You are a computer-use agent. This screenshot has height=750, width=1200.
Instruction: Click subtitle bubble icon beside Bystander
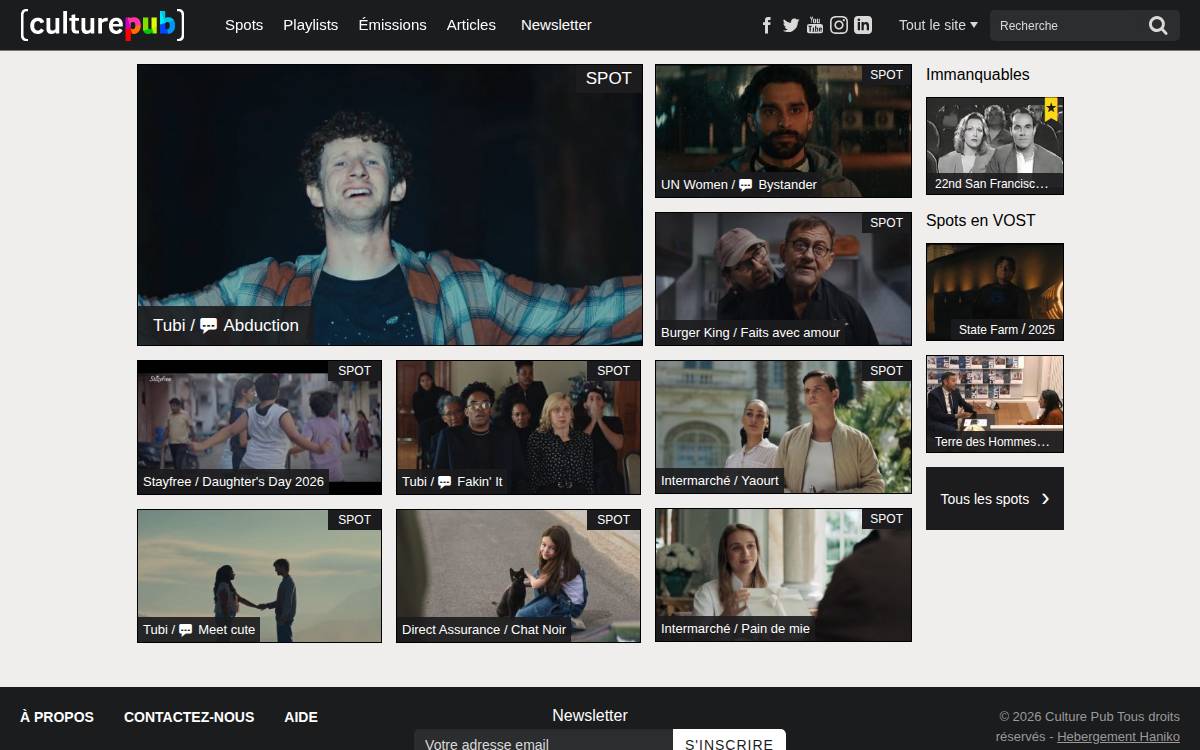[x=746, y=185]
